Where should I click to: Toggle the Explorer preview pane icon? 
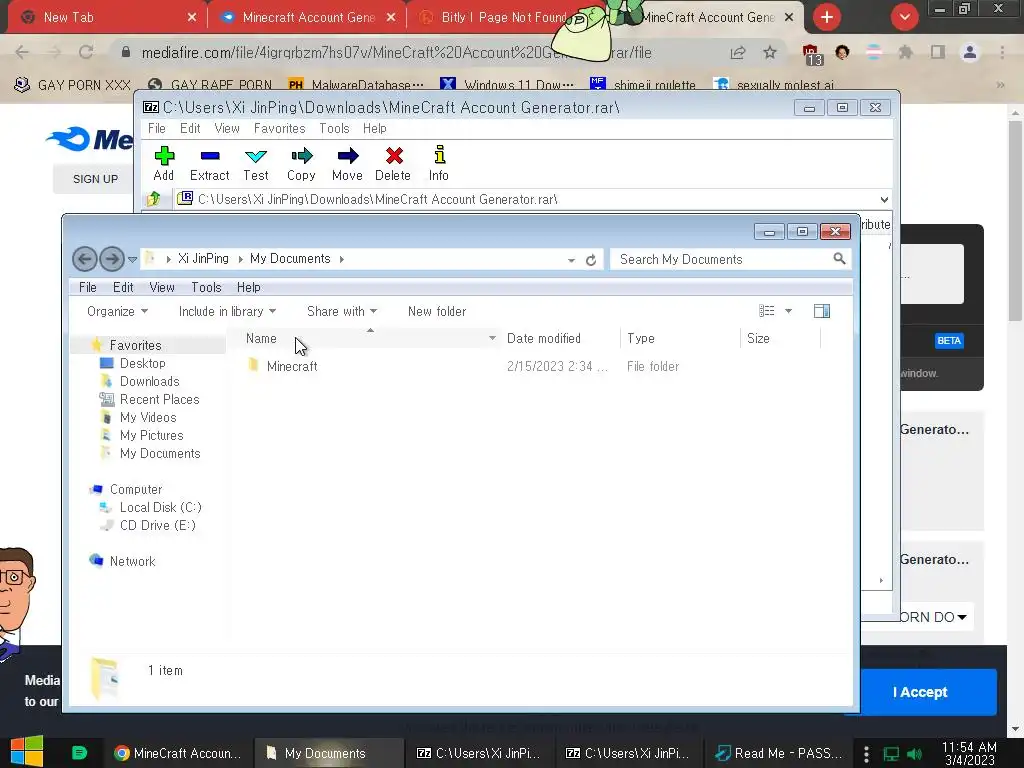[x=822, y=312]
